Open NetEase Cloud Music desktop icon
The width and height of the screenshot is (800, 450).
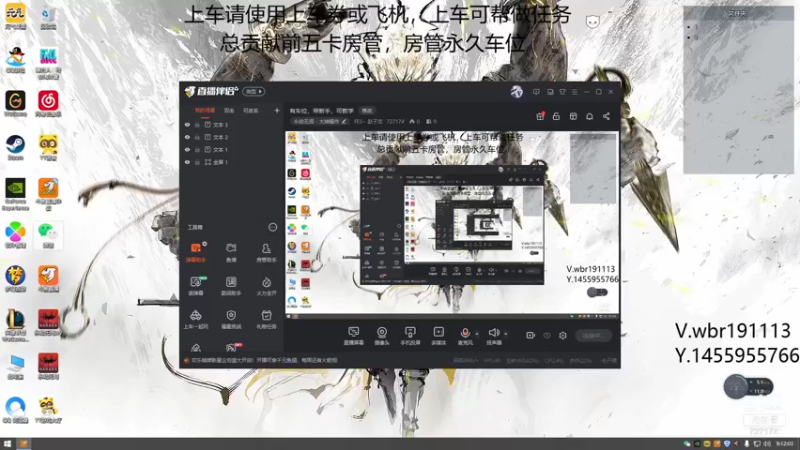click(48, 104)
